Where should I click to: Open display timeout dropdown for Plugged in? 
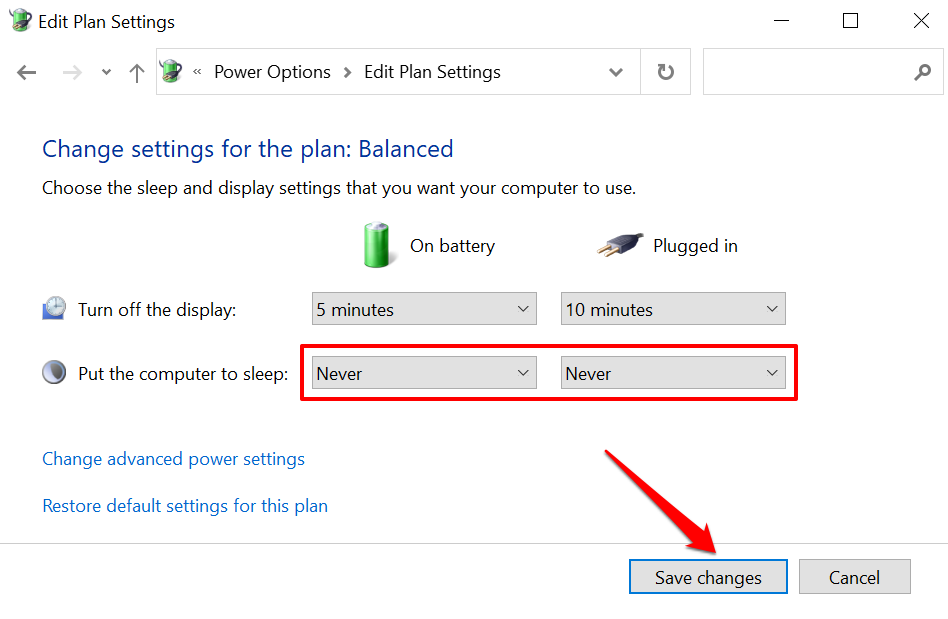(673, 310)
